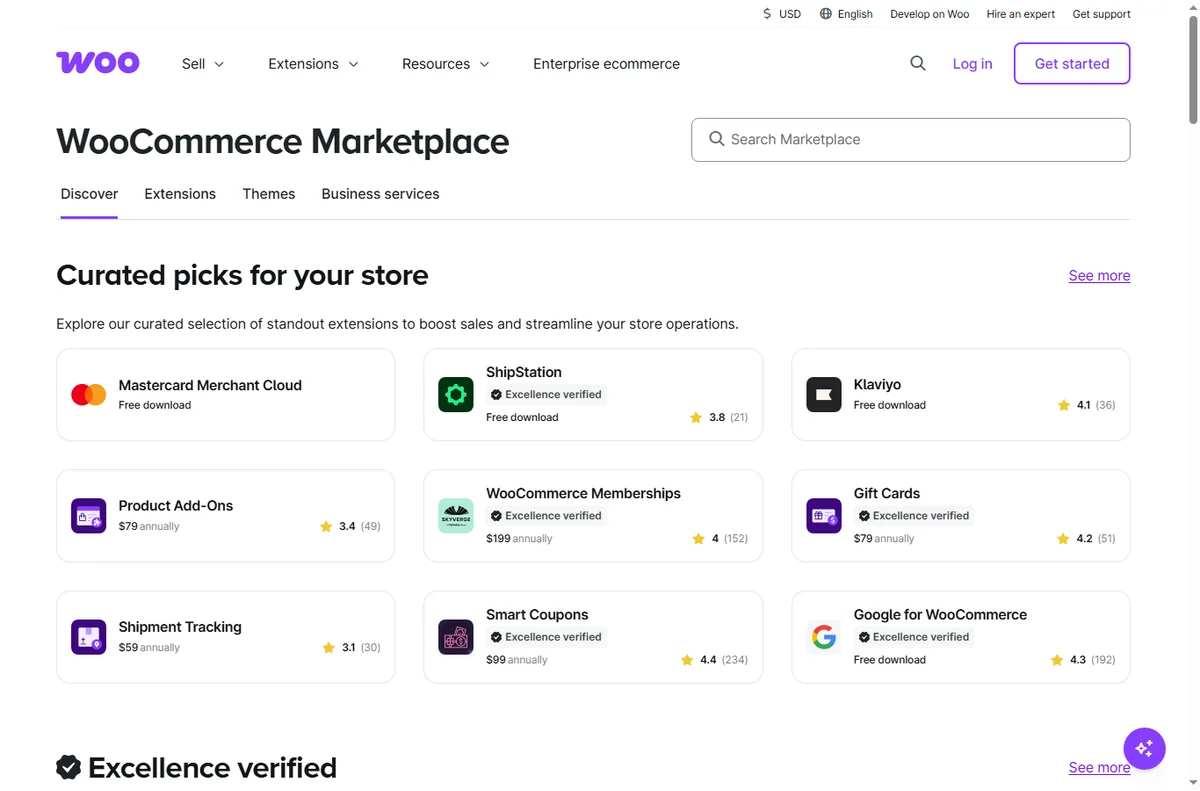Switch to the Discover tab
1200x791 pixels.
click(89, 194)
